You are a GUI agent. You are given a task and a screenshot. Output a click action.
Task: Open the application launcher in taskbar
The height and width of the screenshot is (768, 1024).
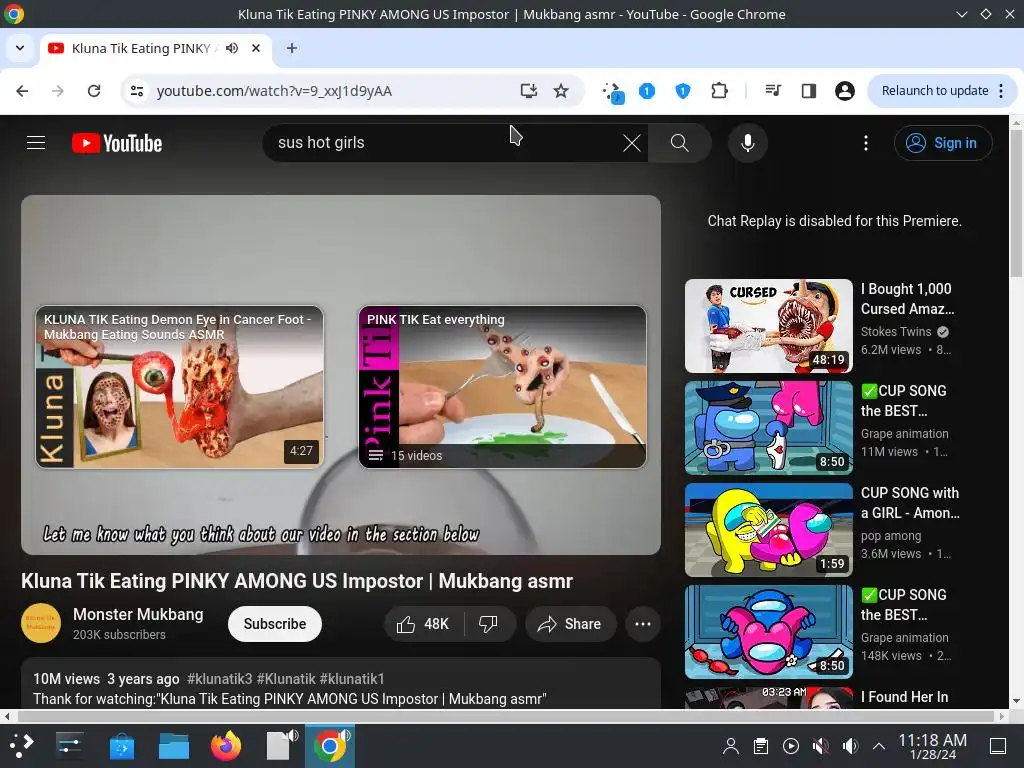tap(20, 746)
